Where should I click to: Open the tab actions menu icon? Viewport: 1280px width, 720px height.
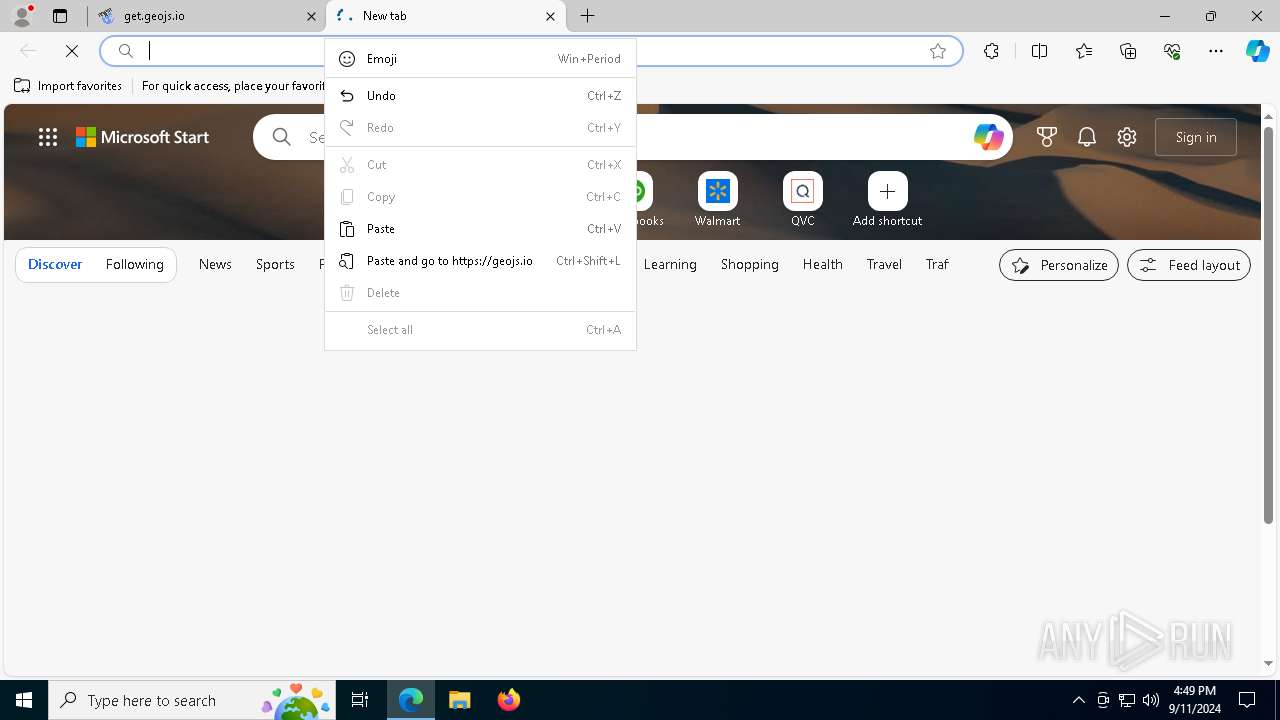[60, 16]
